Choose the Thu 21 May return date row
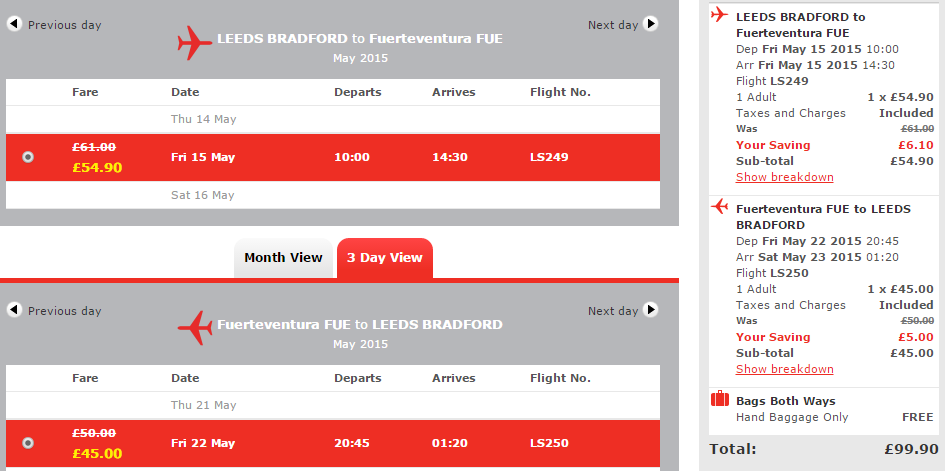The height and width of the screenshot is (471, 945). [333, 405]
